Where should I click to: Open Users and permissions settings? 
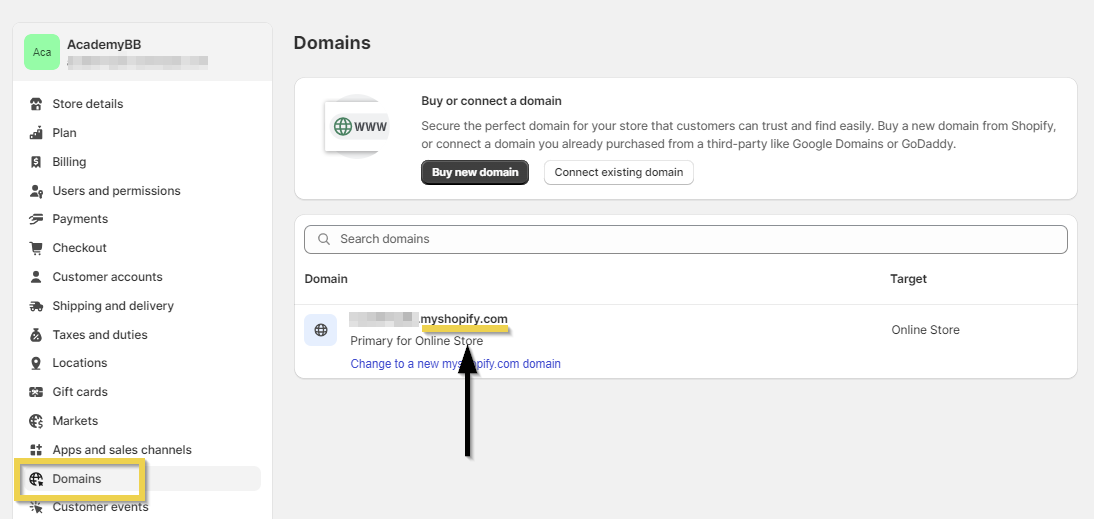pos(116,191)
